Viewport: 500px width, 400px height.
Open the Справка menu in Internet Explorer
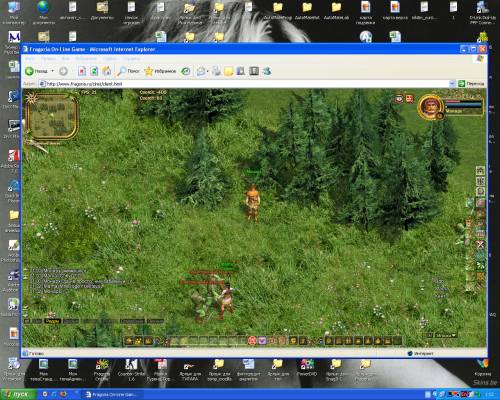pos(131,59)
